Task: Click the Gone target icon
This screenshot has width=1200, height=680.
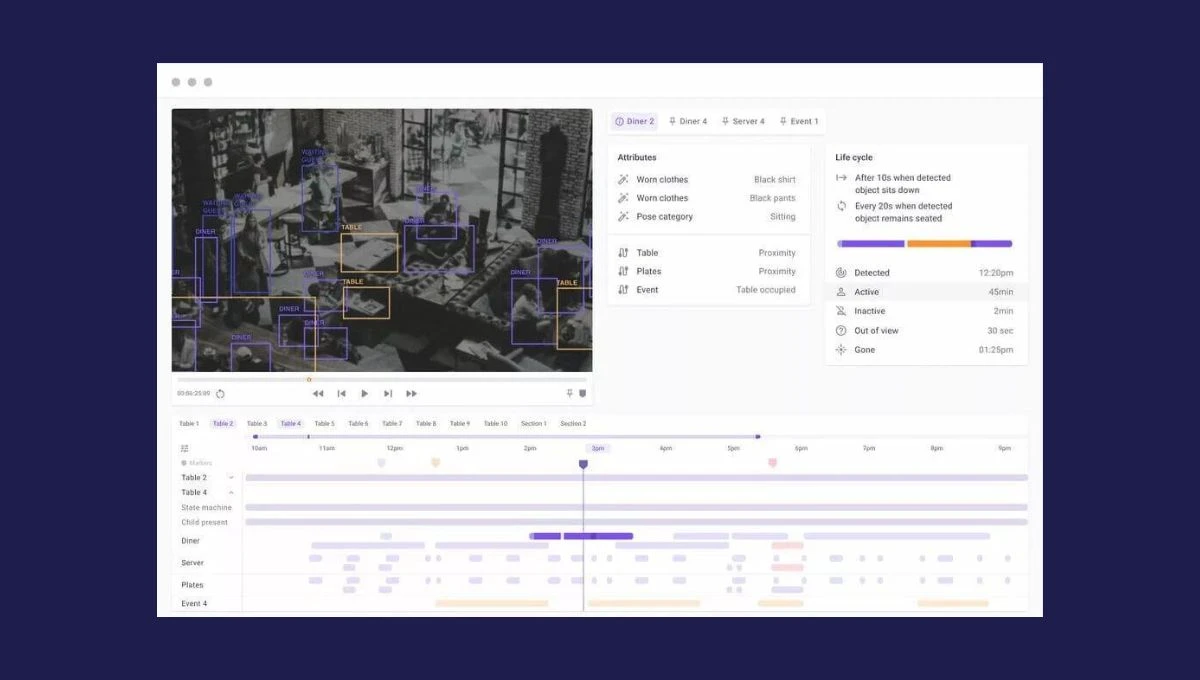Action: [841, 350]
